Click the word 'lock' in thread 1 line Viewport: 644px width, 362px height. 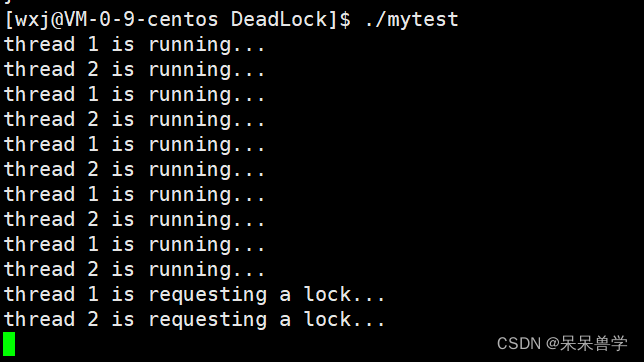click(x=327, y=294)
